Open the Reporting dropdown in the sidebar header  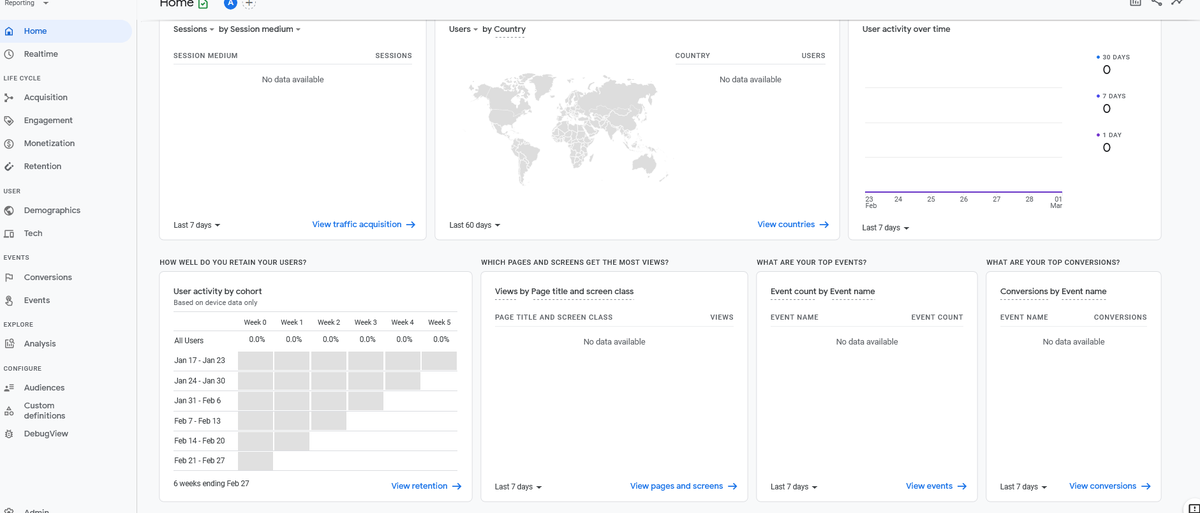coord(27,4)
